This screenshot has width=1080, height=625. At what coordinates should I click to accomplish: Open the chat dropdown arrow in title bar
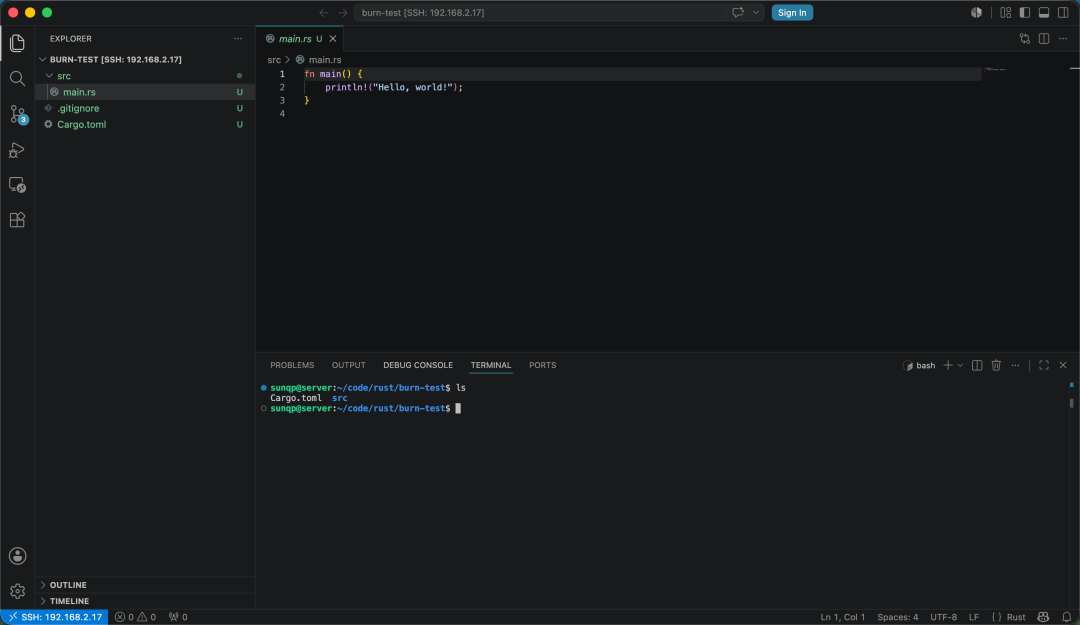tap(756, 12)
